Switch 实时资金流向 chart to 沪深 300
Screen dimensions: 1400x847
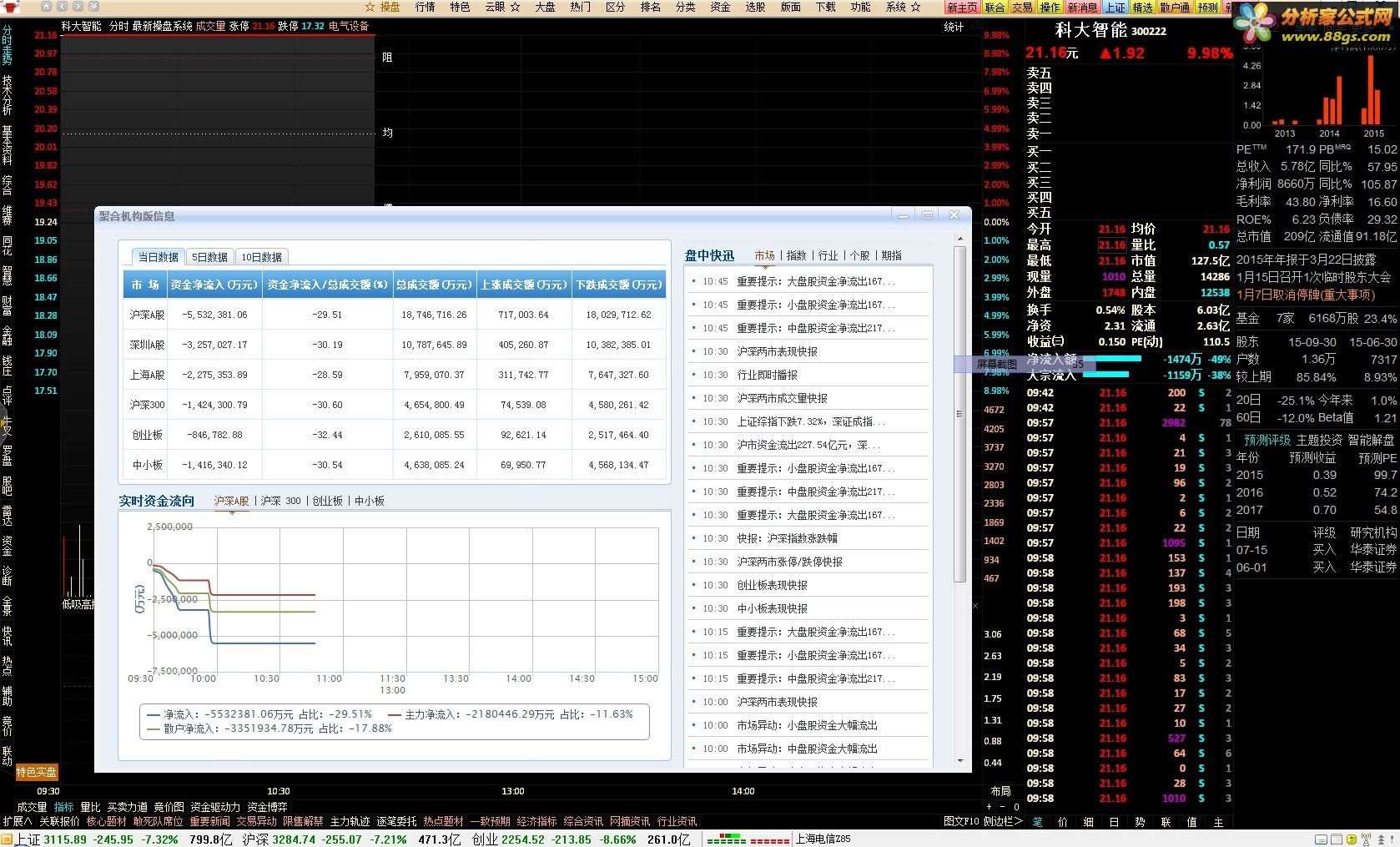click(280, 501)
